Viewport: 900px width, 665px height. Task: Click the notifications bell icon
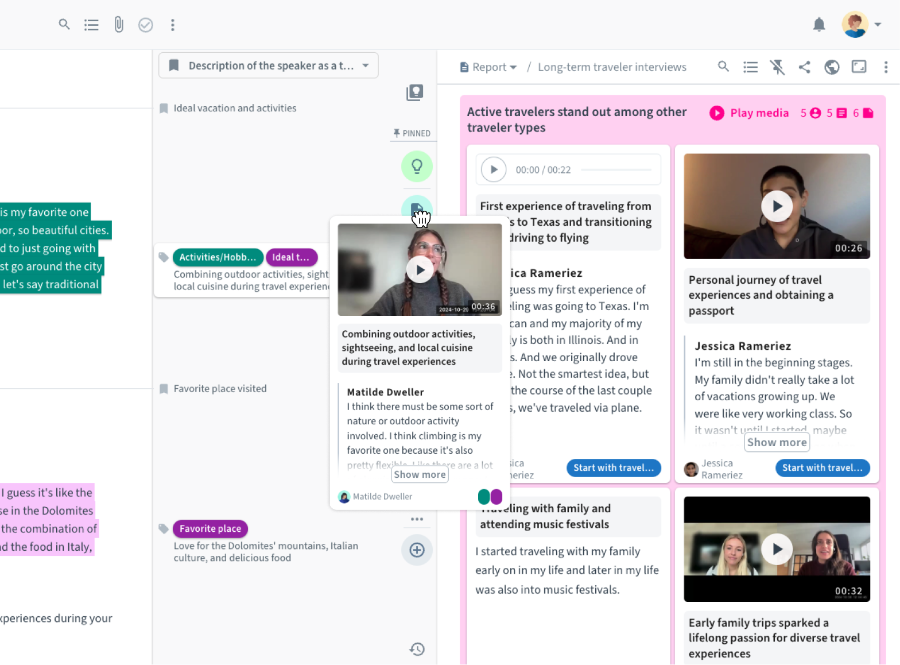point(819,25)
